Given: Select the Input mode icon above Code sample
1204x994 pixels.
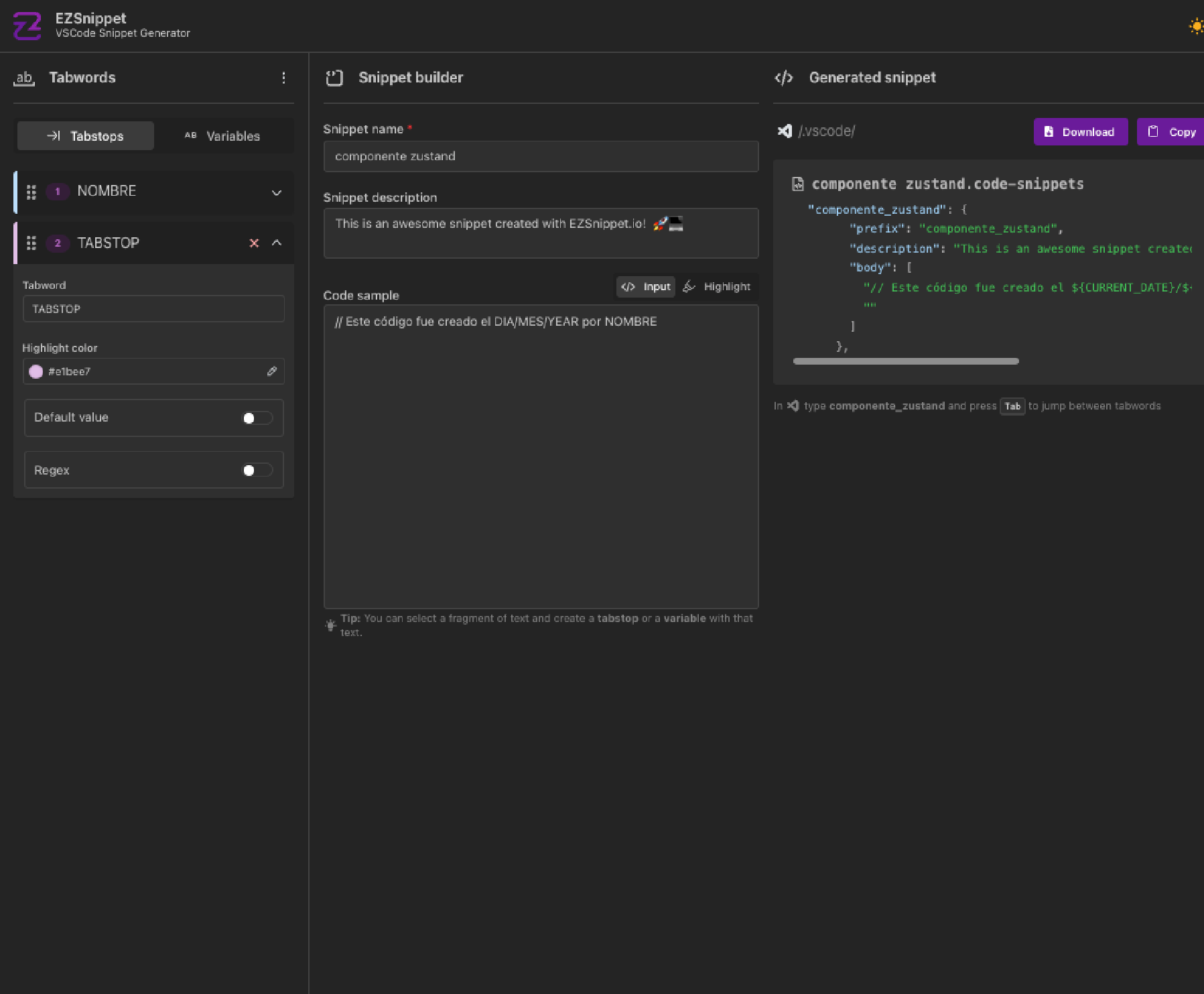Looking at the screenshot, I should tap(628, 286).
